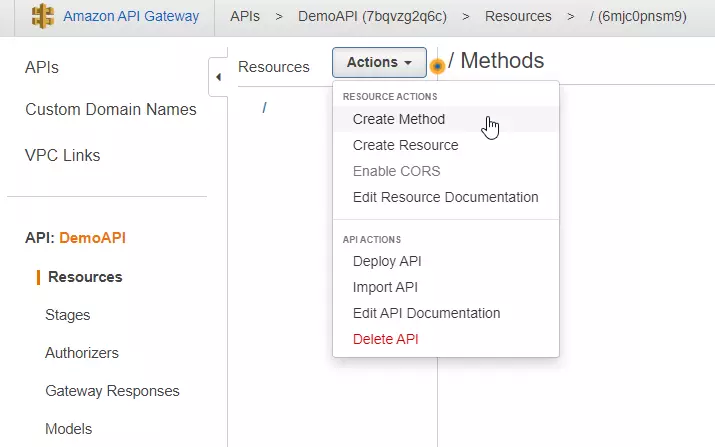Open APIs in the left sidebar

[x=42, y=68]
